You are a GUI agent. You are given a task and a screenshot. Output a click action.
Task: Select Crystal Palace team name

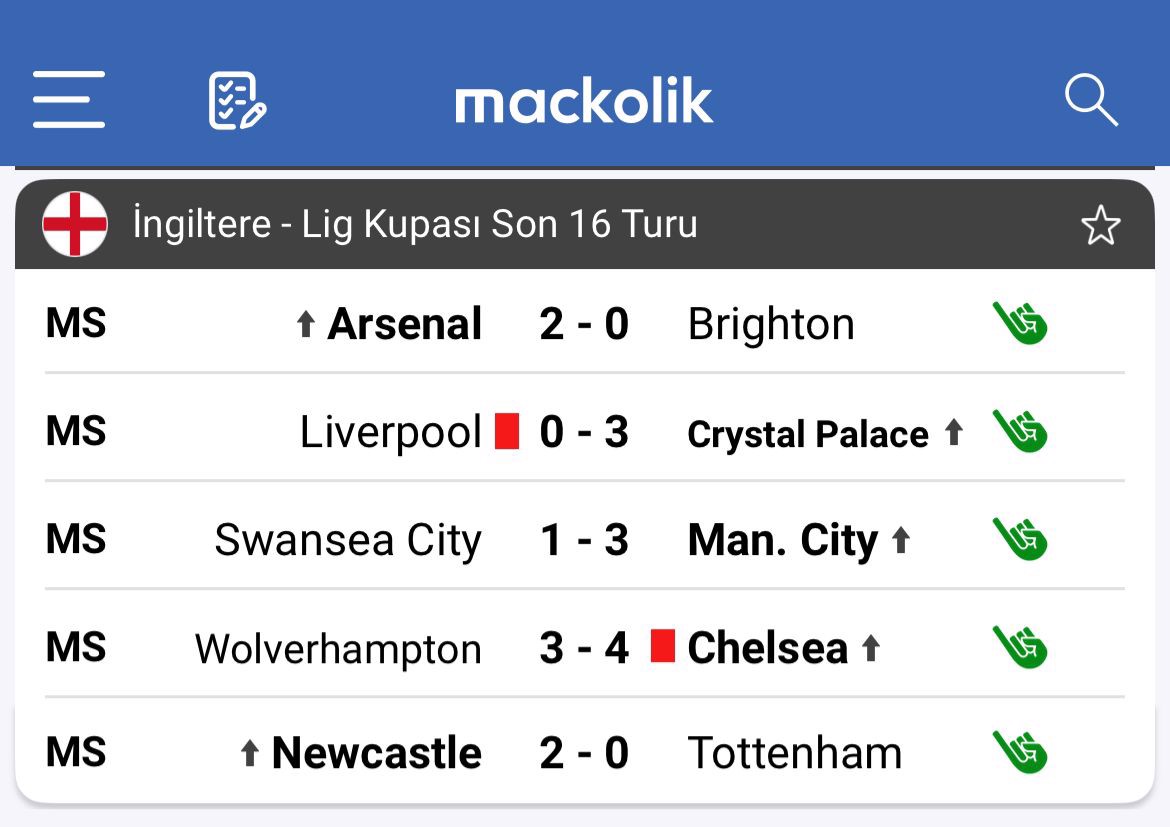pyautogui.click(x=808, y=434)
